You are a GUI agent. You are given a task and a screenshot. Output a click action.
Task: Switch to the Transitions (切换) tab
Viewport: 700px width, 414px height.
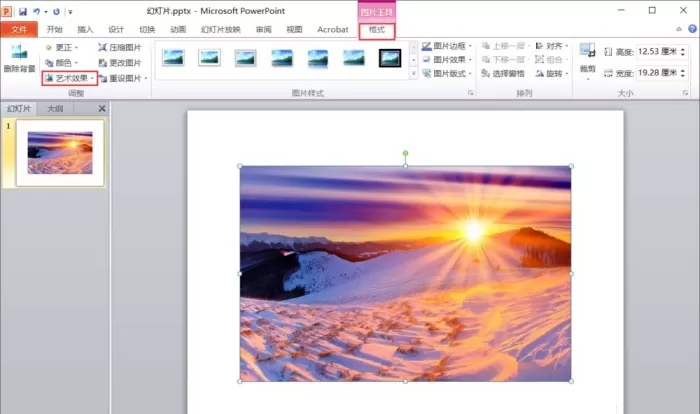[147, 29]
